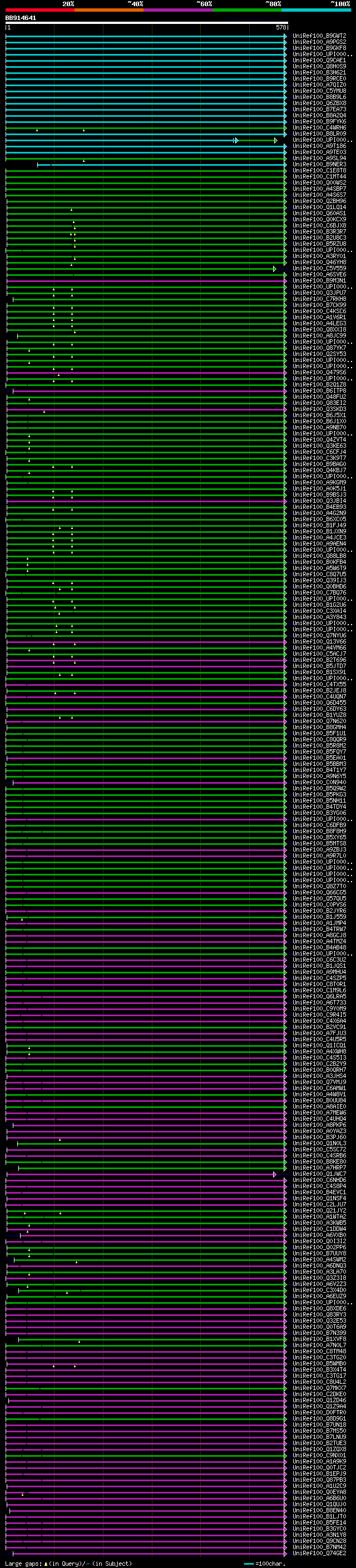The height and width of the screenshot is (1568, 356).
Task: Open hit UniRef100_Q88LB8
Action: click(x=319, y=556)
